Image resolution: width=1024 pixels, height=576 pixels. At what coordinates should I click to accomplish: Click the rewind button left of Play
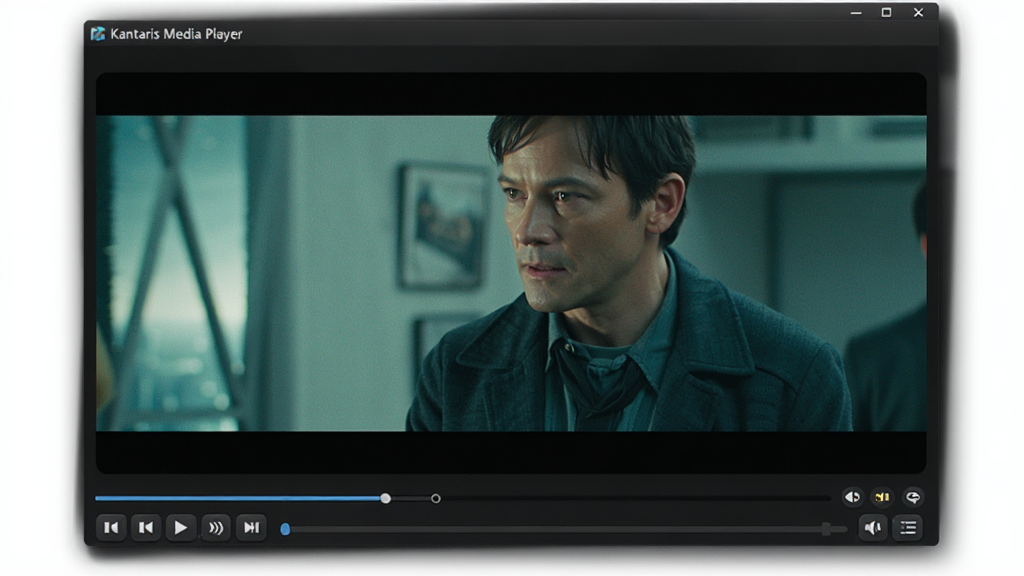[146, 528]
